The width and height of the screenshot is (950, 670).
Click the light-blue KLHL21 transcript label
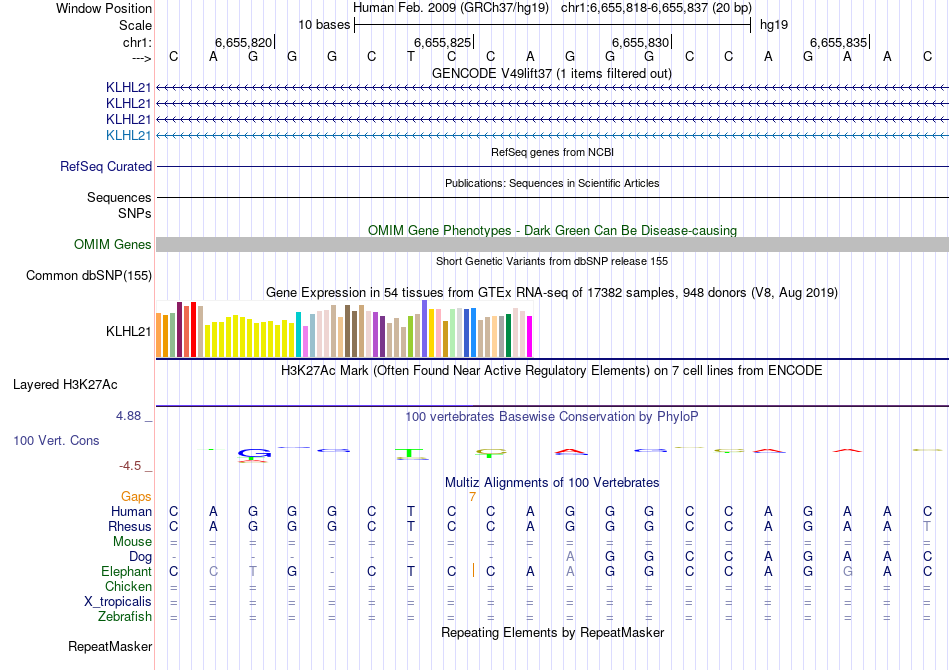pos(129,135)
